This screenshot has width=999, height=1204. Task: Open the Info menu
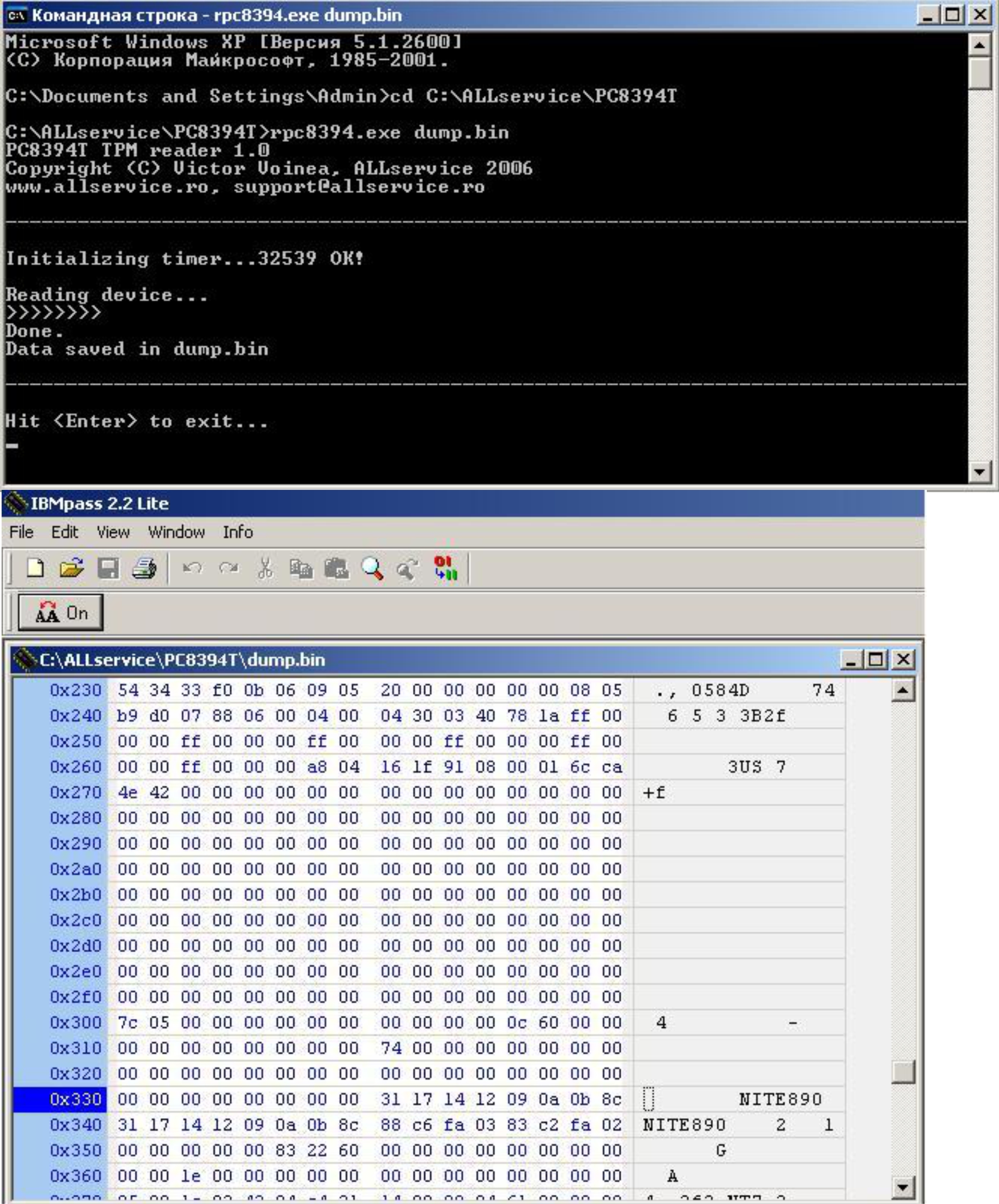click(x=237, y=532)
